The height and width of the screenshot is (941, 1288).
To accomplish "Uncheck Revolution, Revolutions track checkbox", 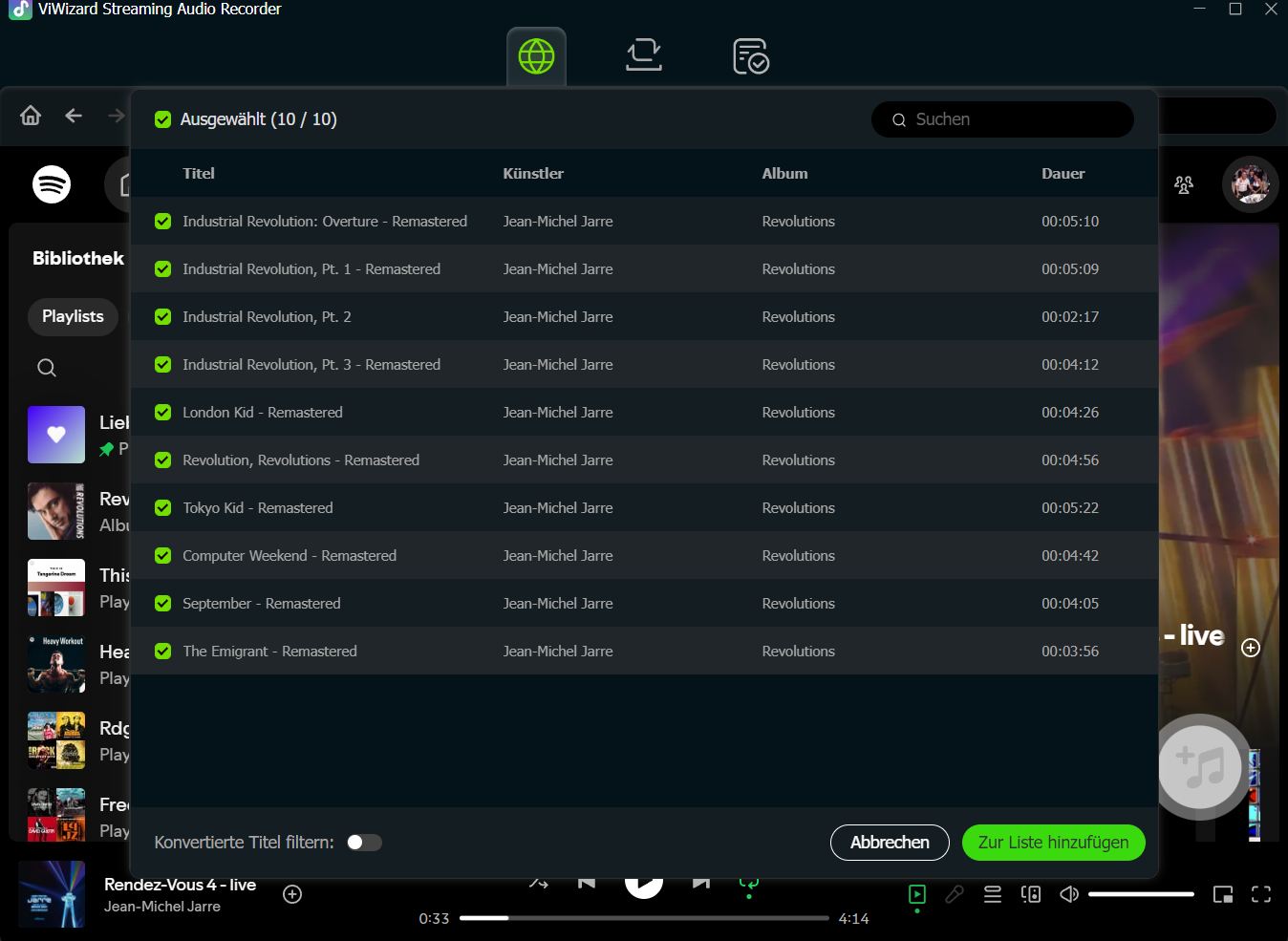I will click(x=162, y=460).
